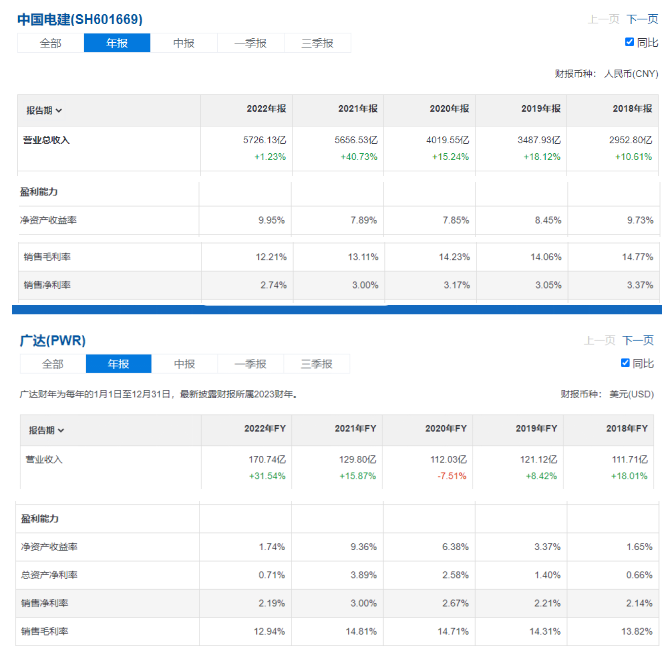Image resolution: width=670 pixels, height=651 pixels.
Task: Click 财报币种 美元(USD) label
Action: 607,394
